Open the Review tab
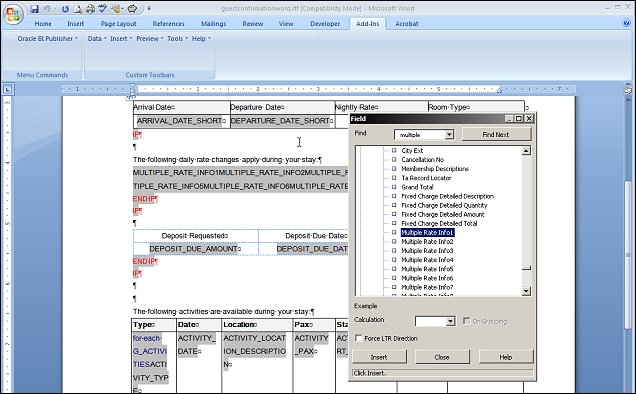 click(253, 24)
